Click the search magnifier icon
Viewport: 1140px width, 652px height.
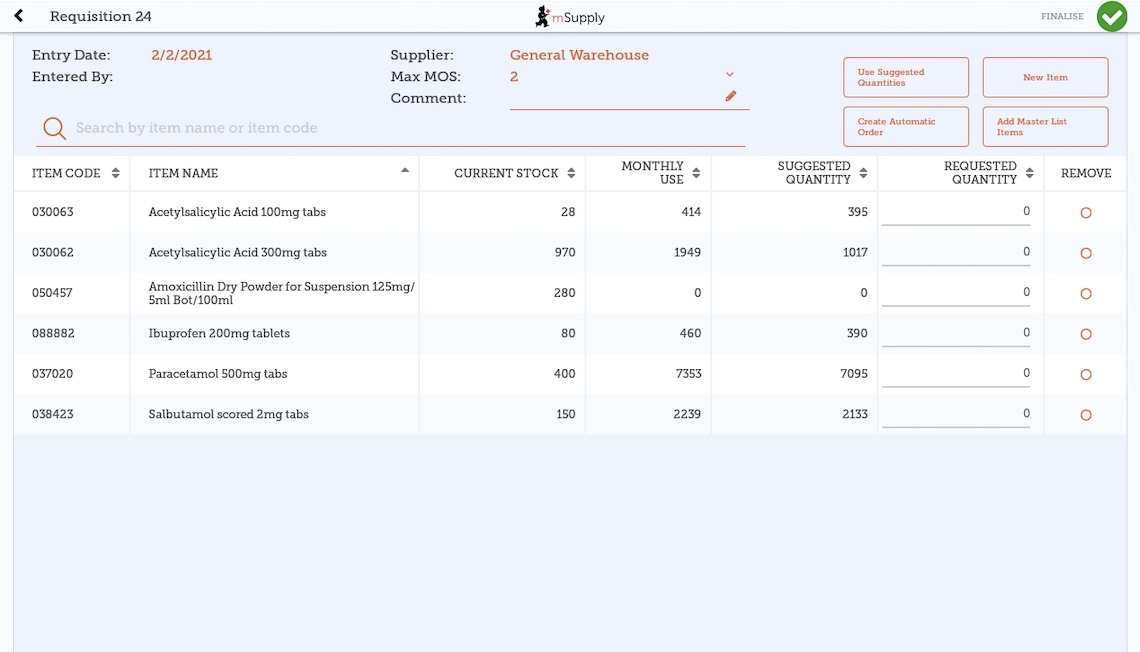(x=54, y=128)
